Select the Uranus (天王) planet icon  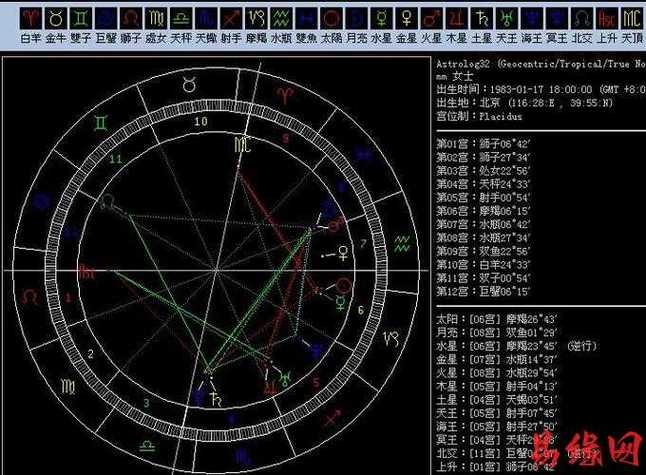point(507,19)
